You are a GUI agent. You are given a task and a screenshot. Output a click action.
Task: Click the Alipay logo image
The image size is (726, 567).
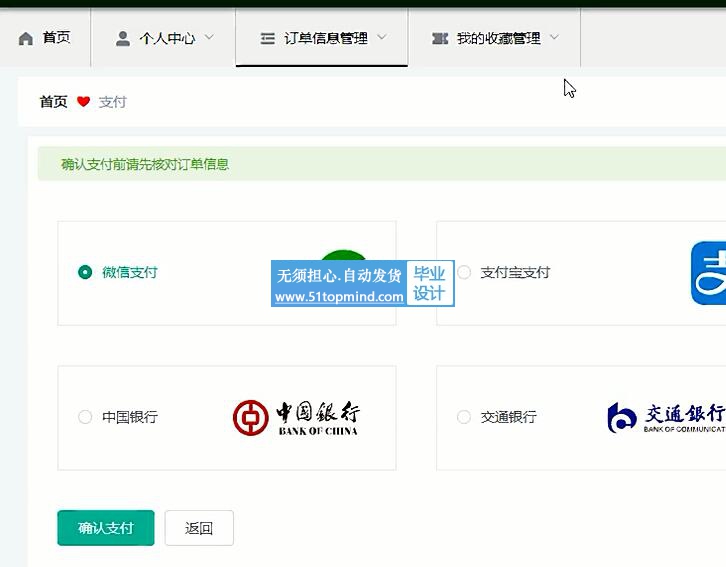(x=708, y=273)
